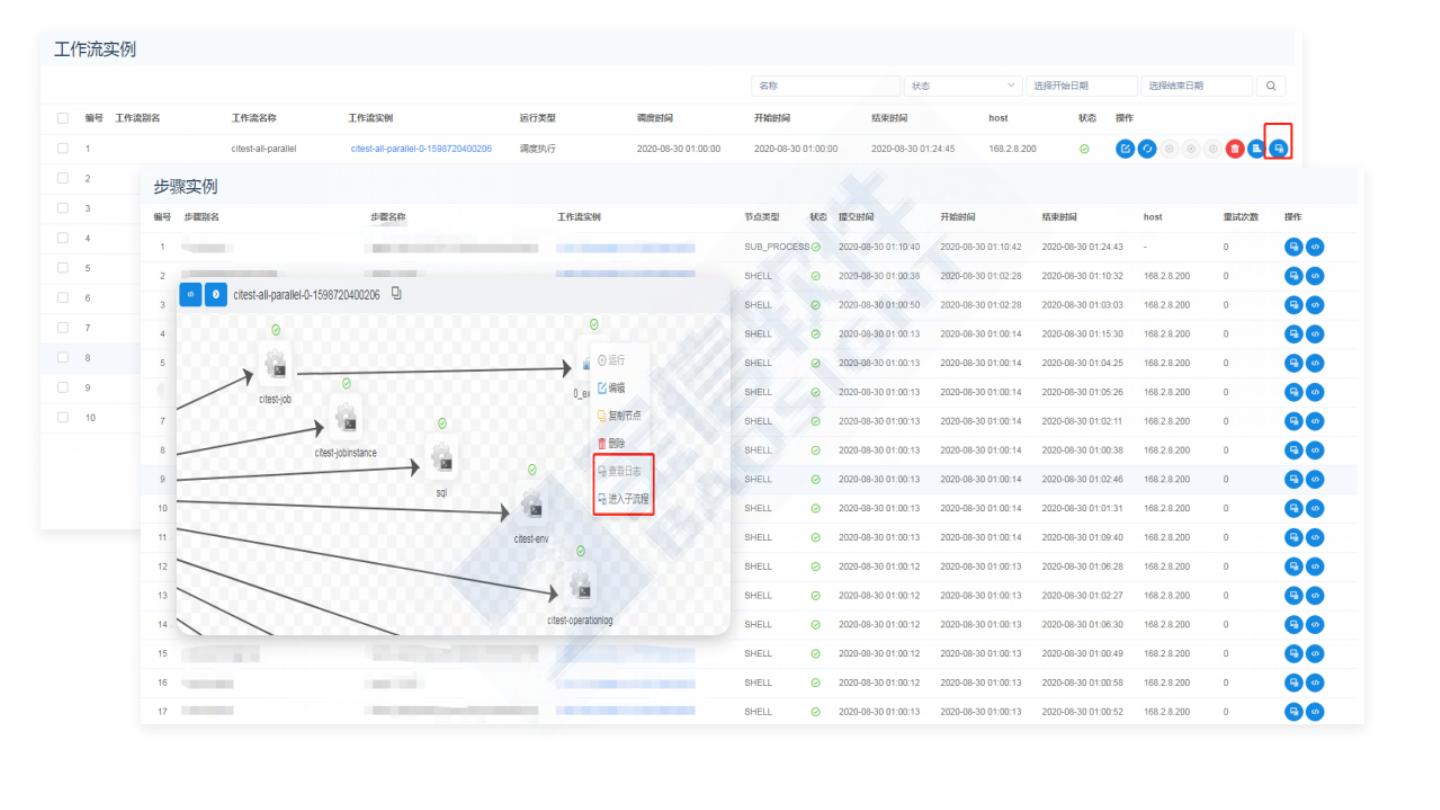Toggle the select-all checkbox in the workflow instance header

click(x=63, y=118)
